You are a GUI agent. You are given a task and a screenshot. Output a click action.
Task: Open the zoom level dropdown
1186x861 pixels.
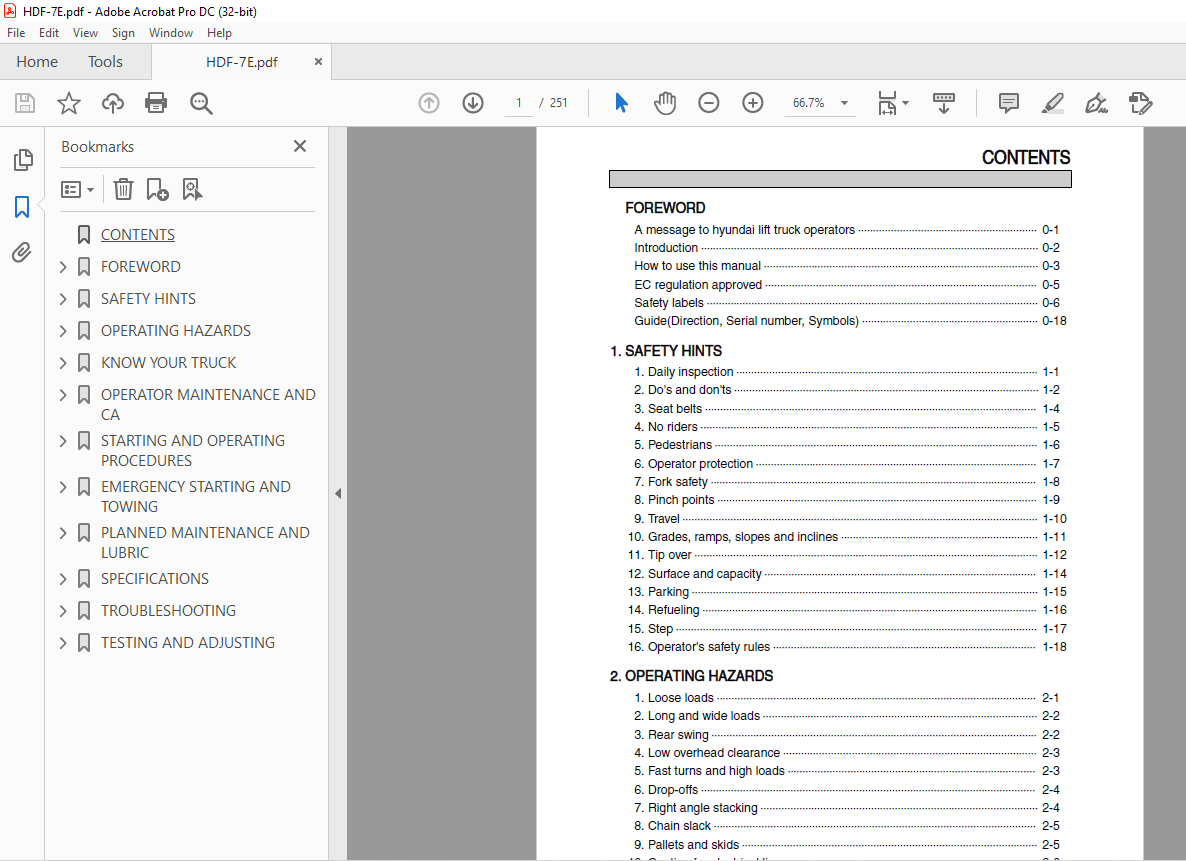844,103
